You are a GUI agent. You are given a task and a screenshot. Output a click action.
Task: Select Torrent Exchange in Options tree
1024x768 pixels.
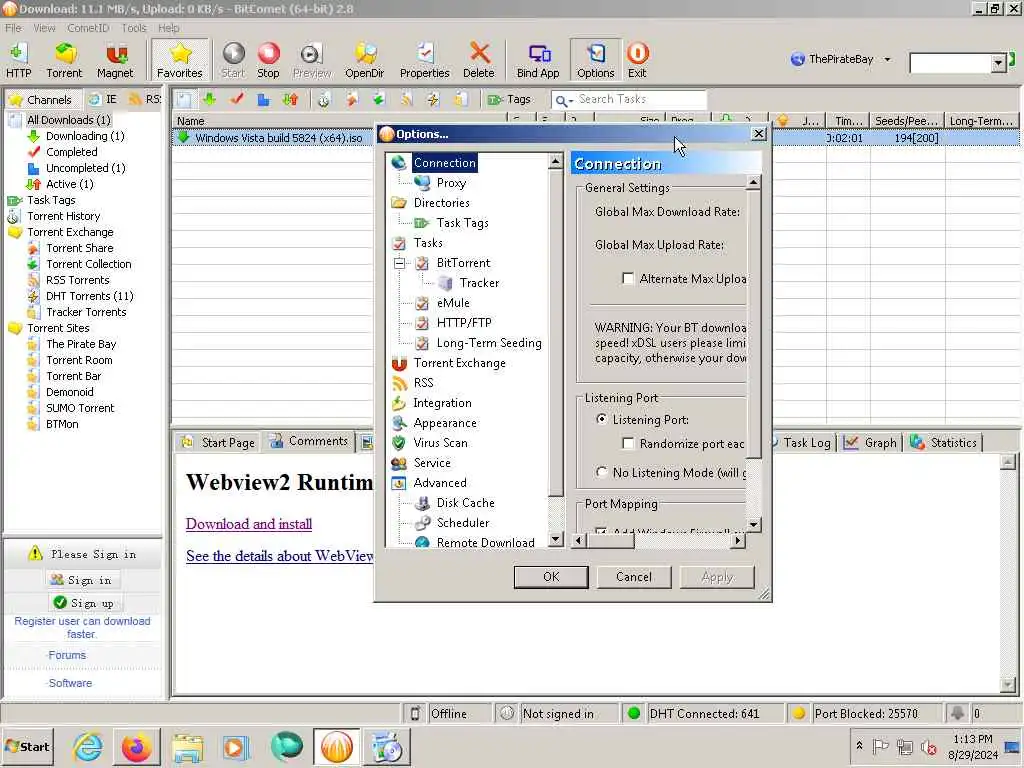click(459, 363)
